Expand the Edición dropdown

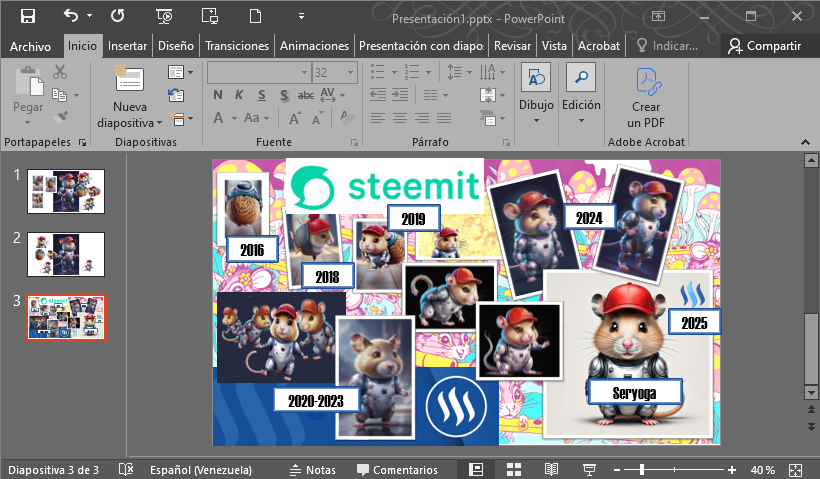click(581, 120)
